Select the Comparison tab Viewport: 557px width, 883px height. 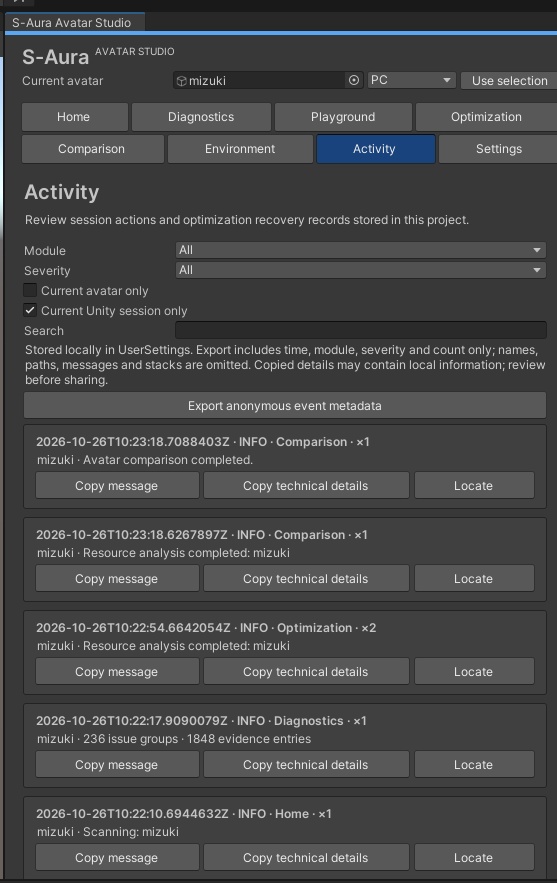[92, 149]
